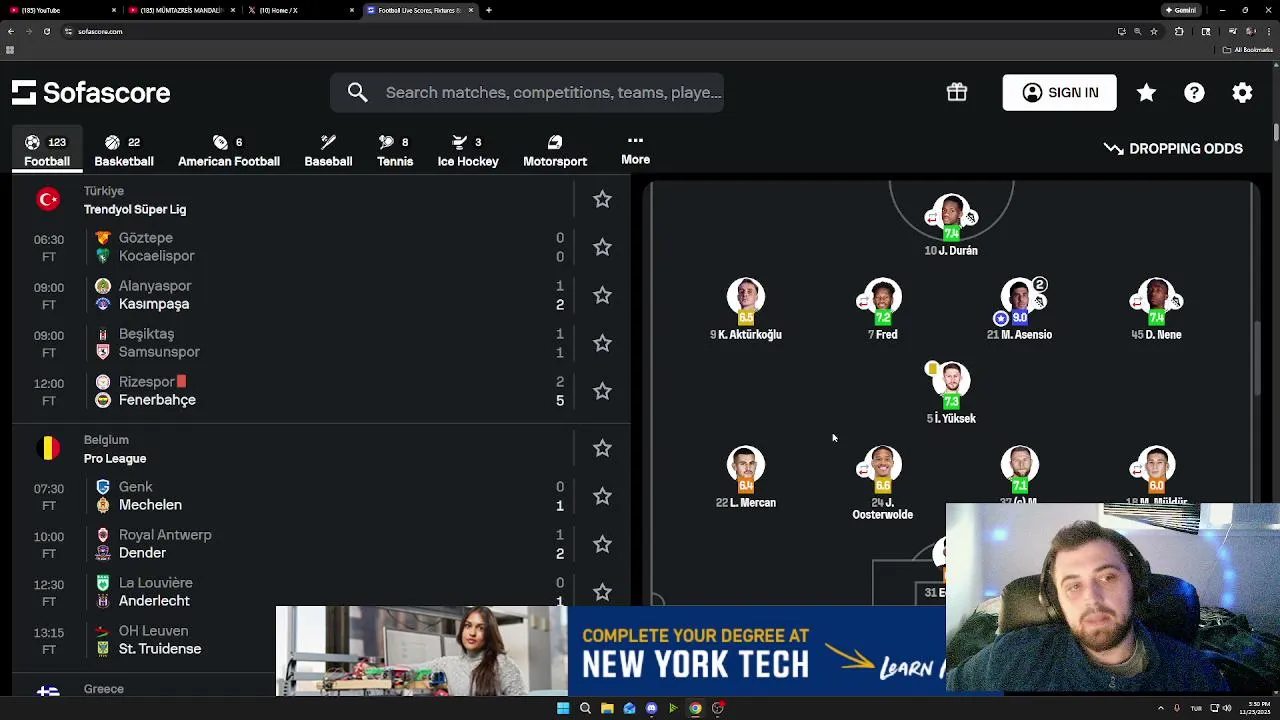Open the Belgium Pro League link
This screenshot has height=720, width=1280.
click(115, 458)
